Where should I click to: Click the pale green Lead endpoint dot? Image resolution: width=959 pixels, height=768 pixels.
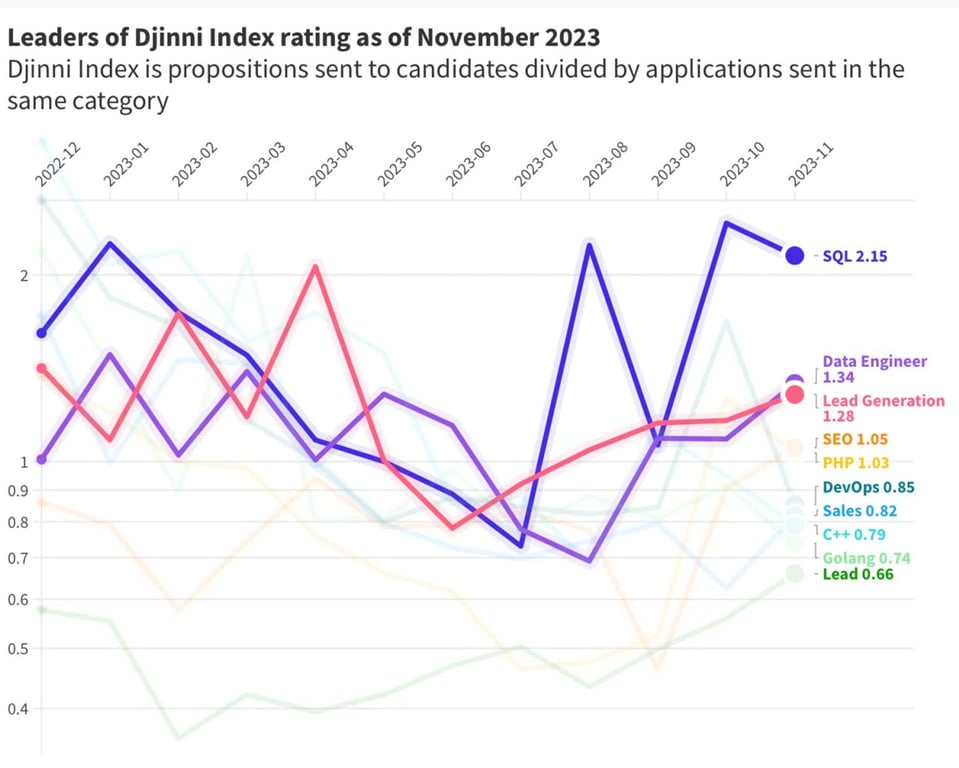point(795,574)
